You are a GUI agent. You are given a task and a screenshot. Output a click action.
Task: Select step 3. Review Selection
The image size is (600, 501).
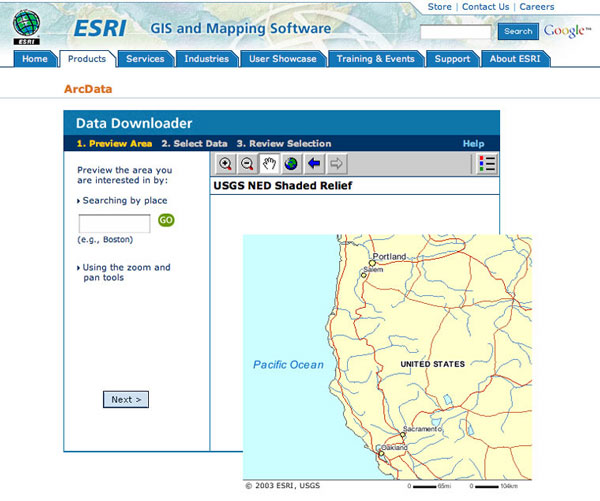284,144
